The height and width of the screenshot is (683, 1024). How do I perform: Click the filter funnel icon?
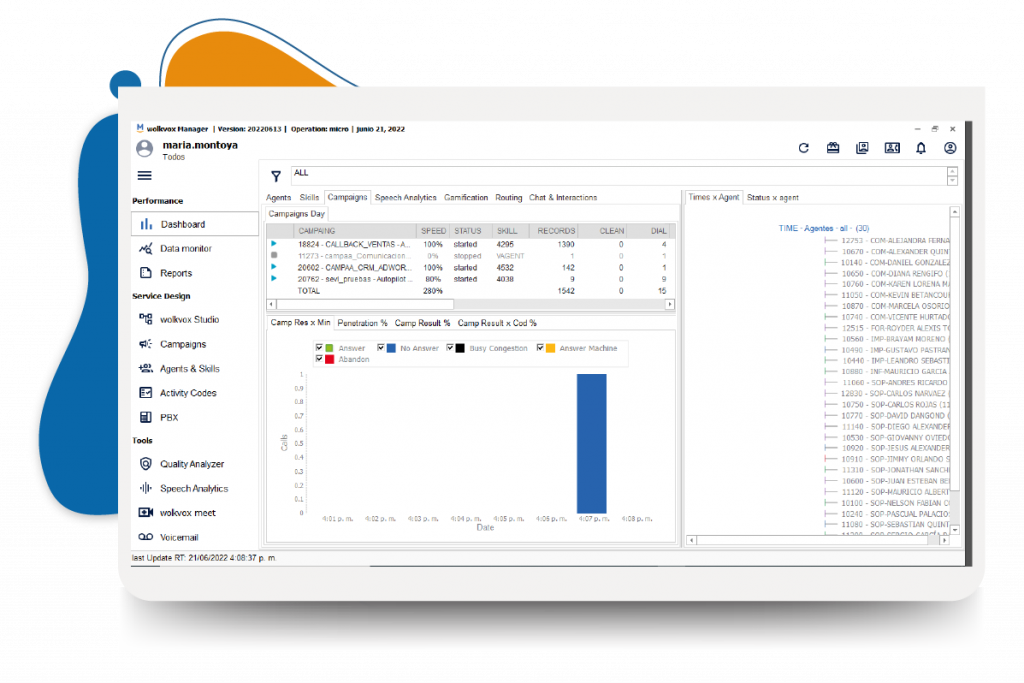[x=276, y=176]
